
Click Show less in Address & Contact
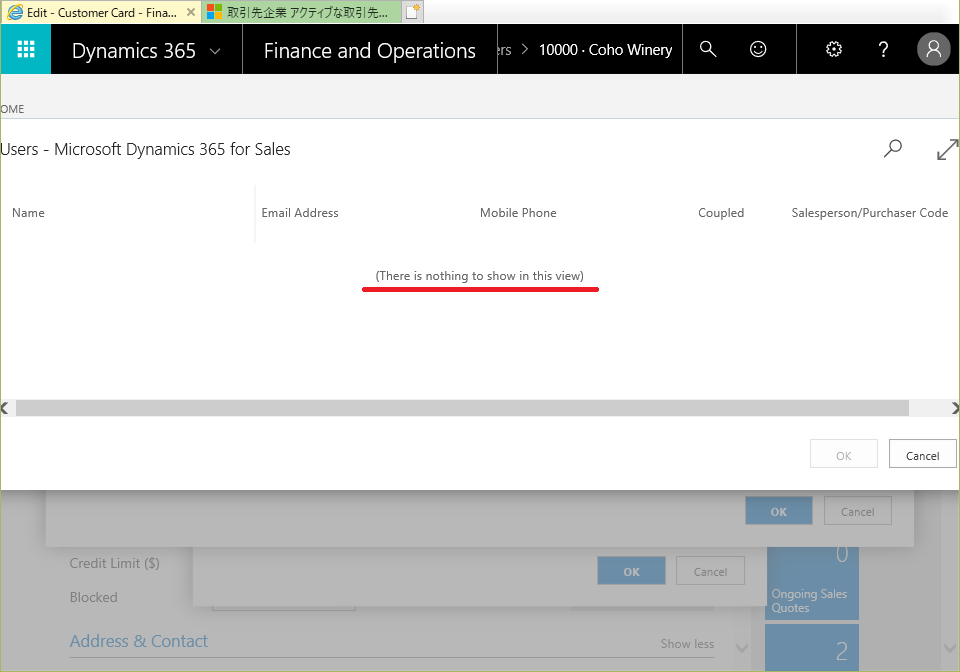click(687, 644)
